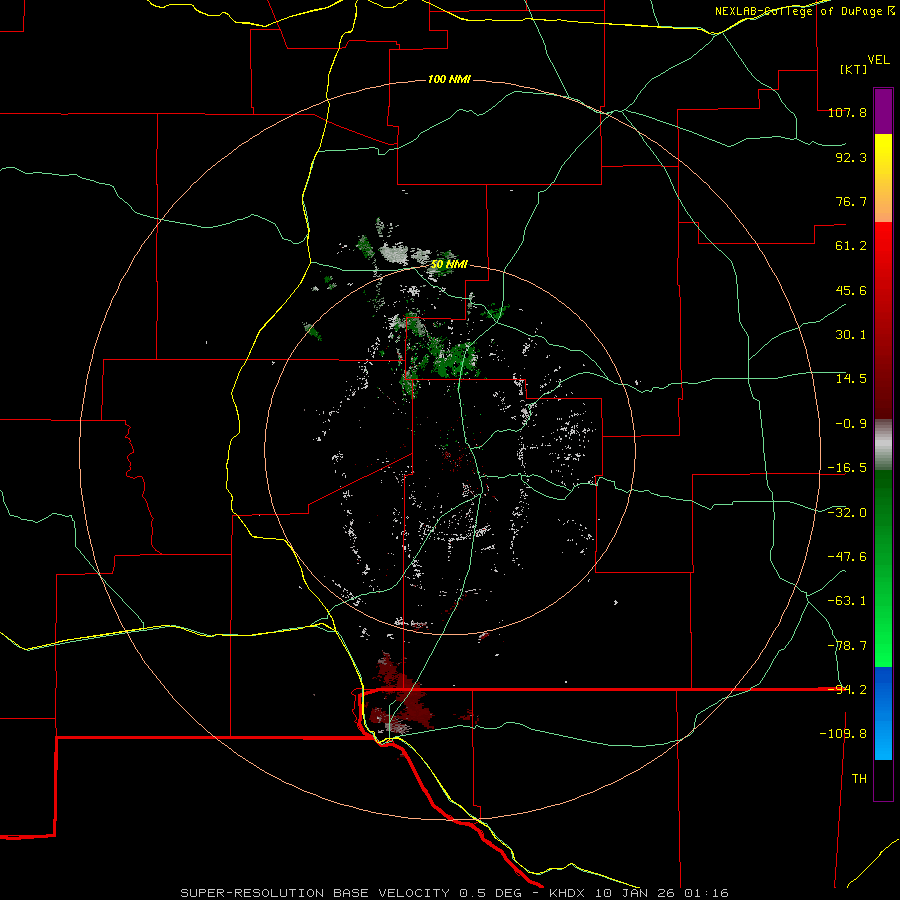Click the 107.8 legend value
This screenshot has width=900, height=900.
(x=847, y=113)
